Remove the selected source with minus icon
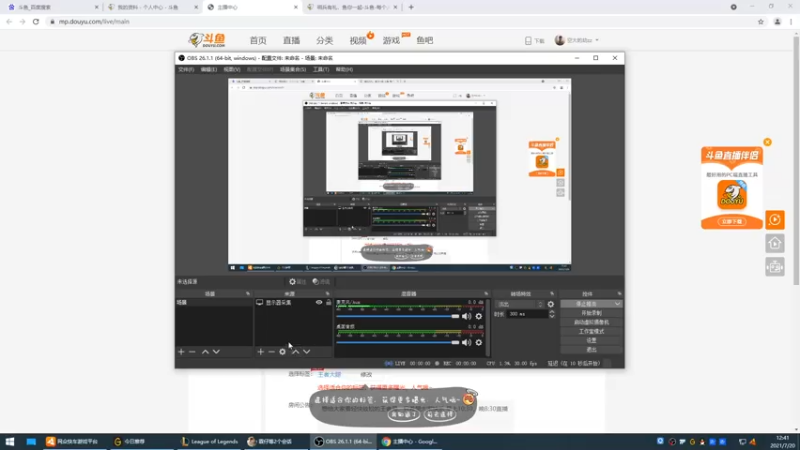Screen dimensions: 800x450 271,352
